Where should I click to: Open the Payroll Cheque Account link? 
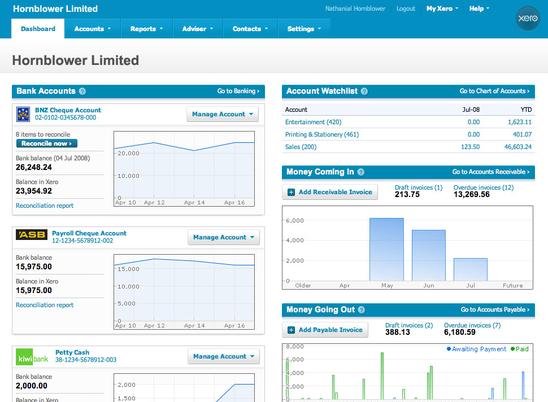tap(89, 233)
